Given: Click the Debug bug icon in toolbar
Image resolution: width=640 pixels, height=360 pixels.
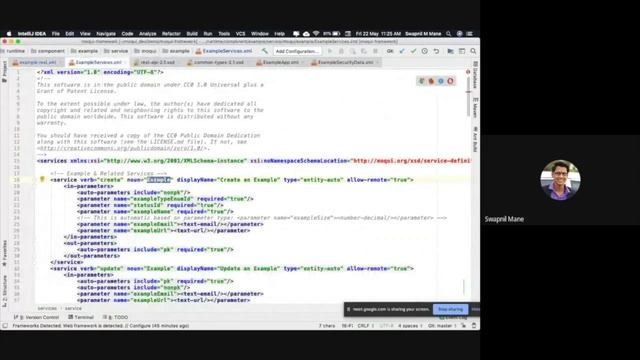Looking at the screenshot, I should (341, 51).
